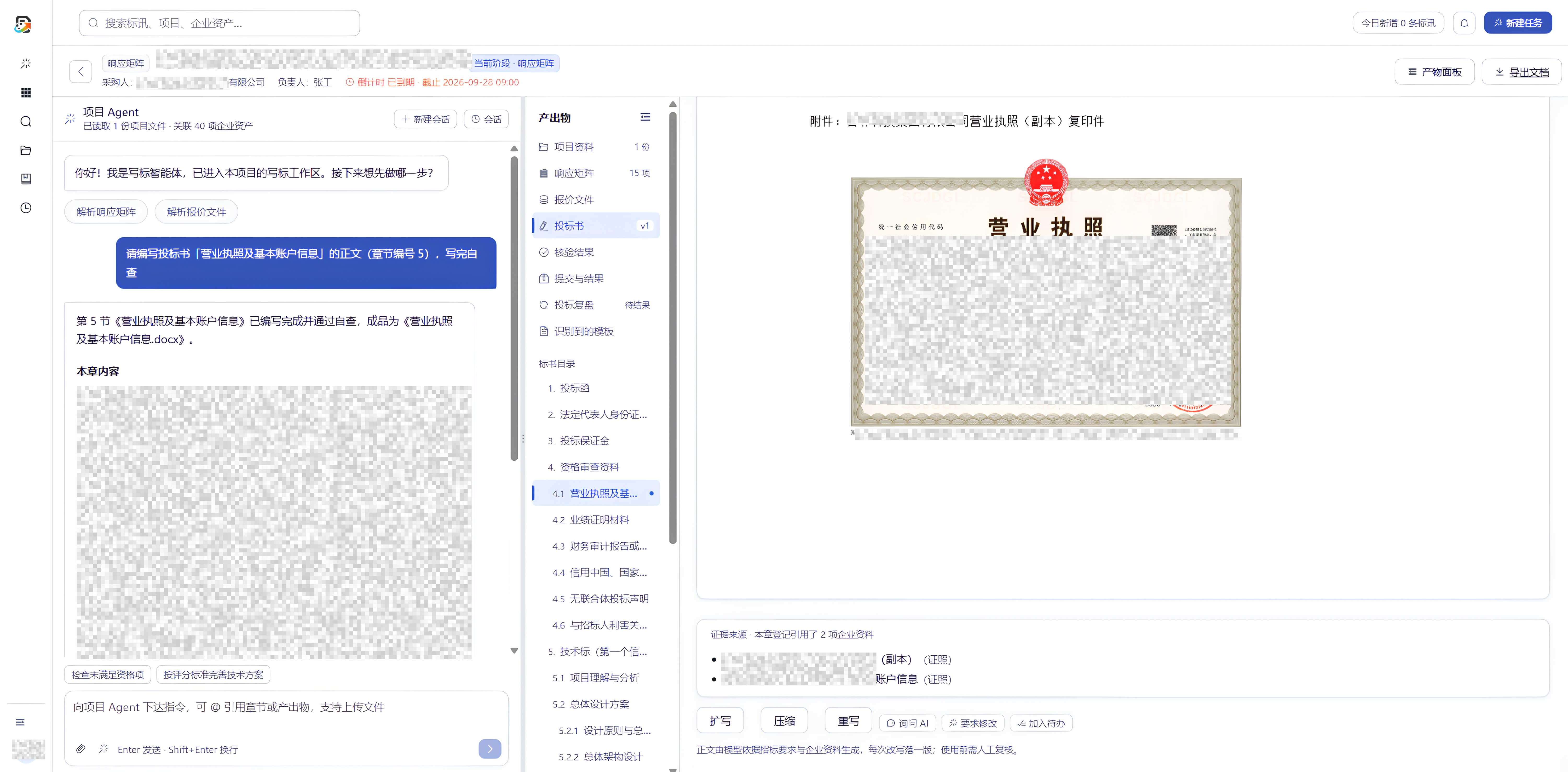Open 识别到的模板 in the outputs list

coord(595,331)
